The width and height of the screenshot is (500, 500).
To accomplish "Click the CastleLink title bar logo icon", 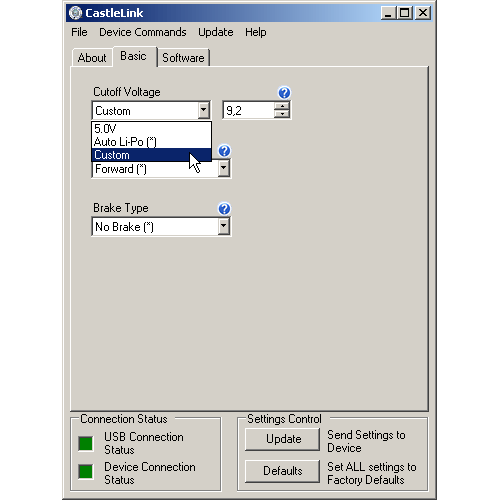I will 75,13.
